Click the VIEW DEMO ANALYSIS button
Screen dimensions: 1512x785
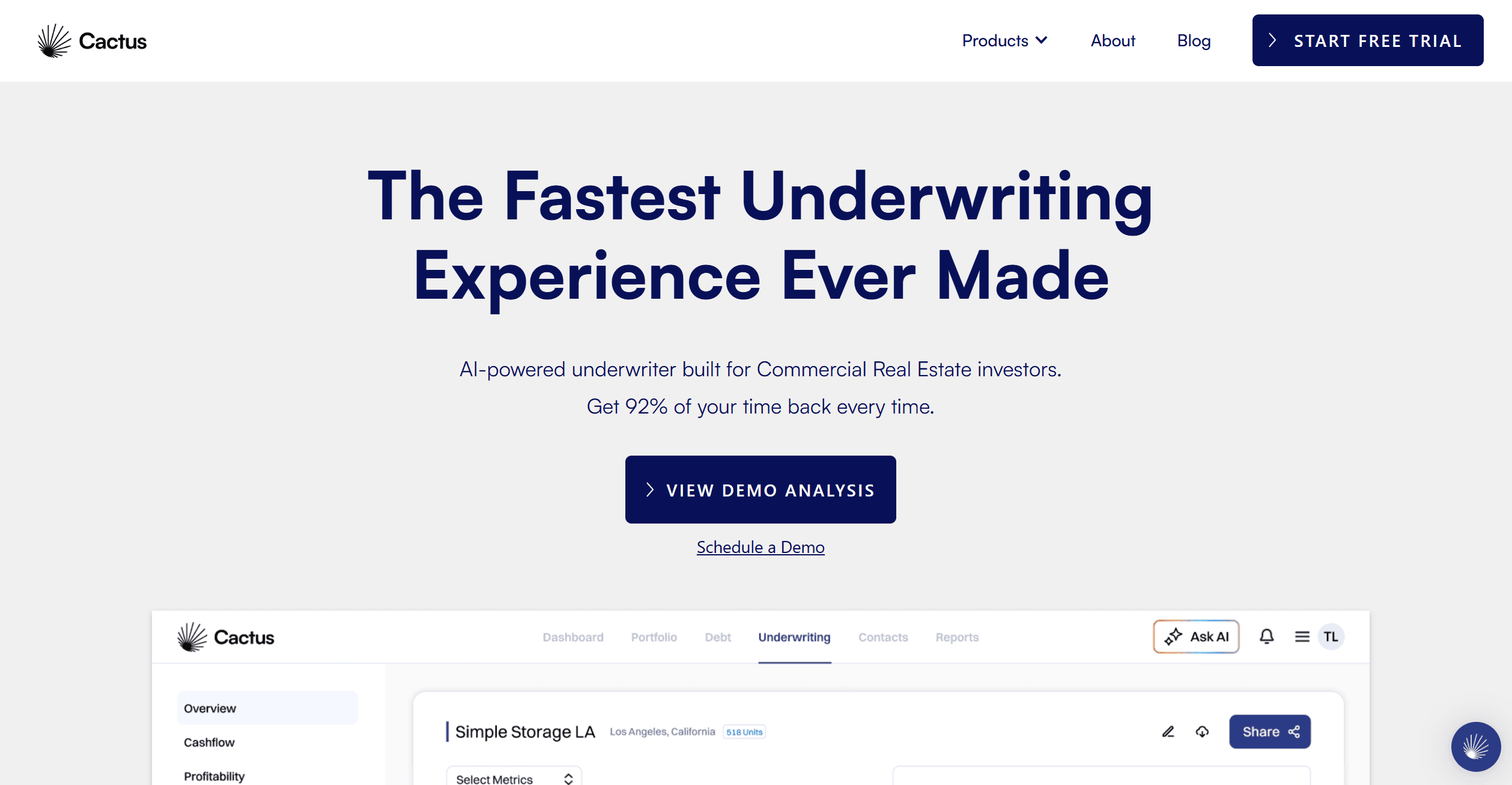click(761, 489)
